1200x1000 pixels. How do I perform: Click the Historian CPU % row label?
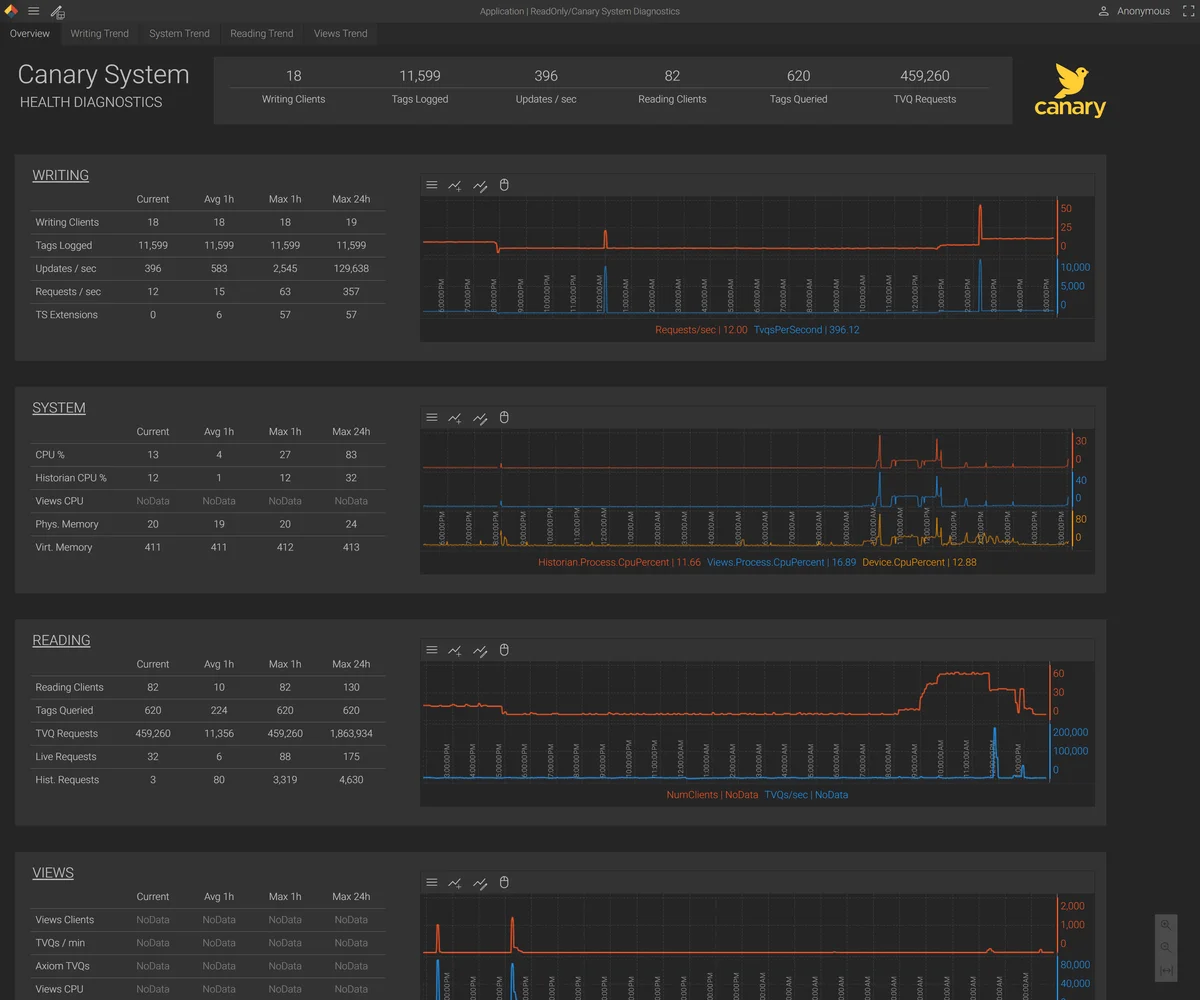point(70,478)
